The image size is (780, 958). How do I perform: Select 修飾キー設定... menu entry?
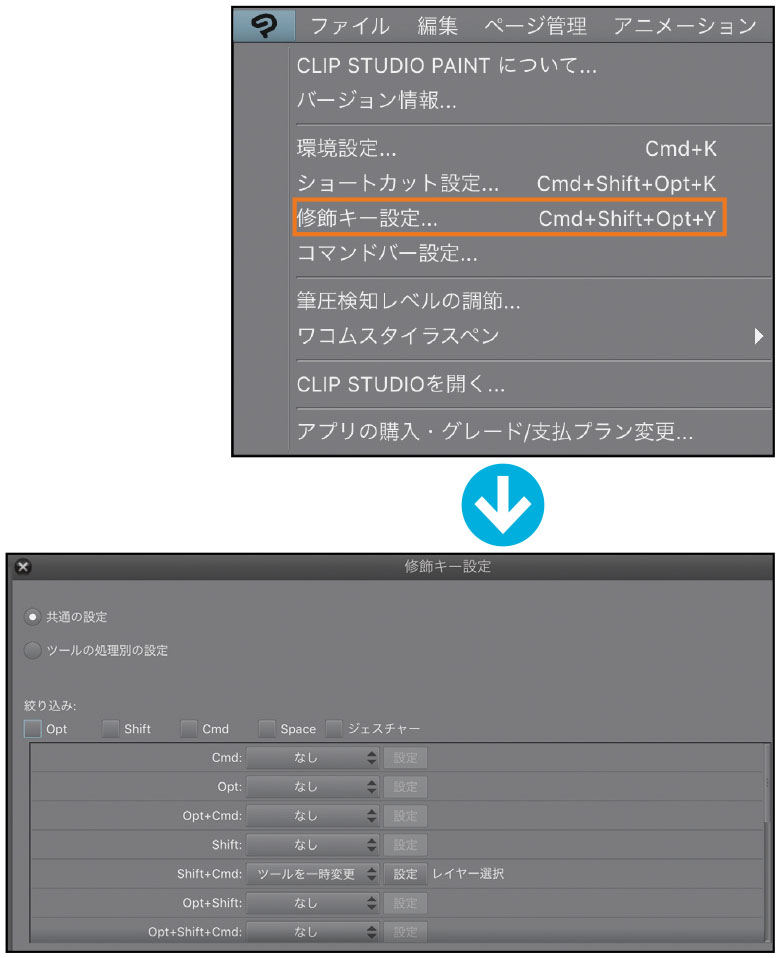[508, 218]
